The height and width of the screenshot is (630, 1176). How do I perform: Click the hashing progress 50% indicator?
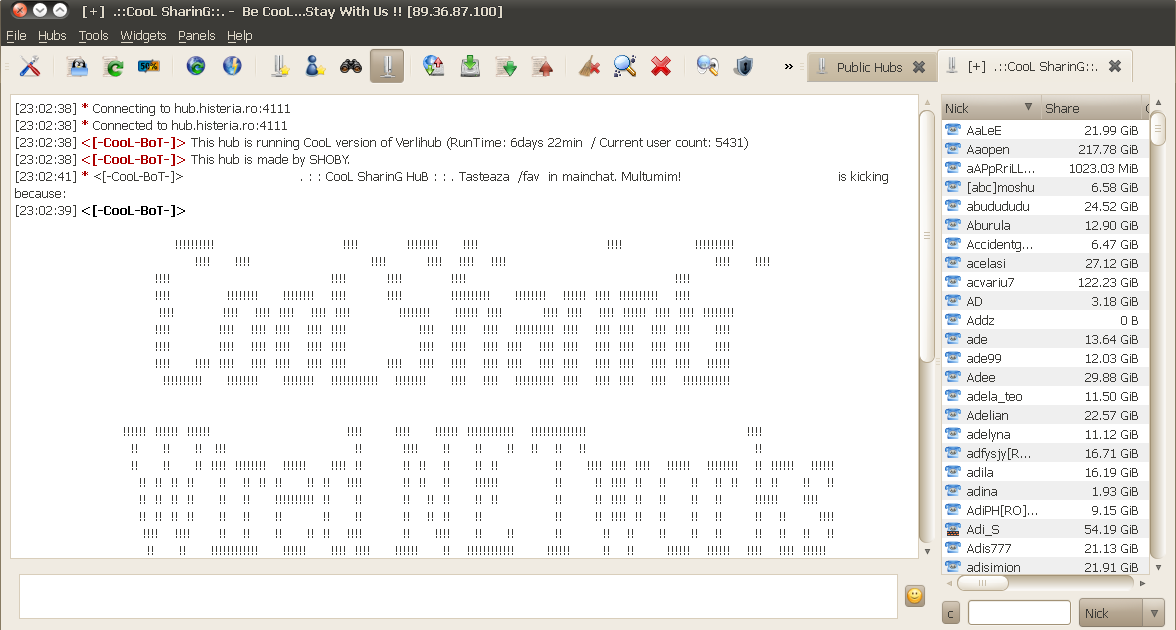pyautogui.click(x=150, y=65)
